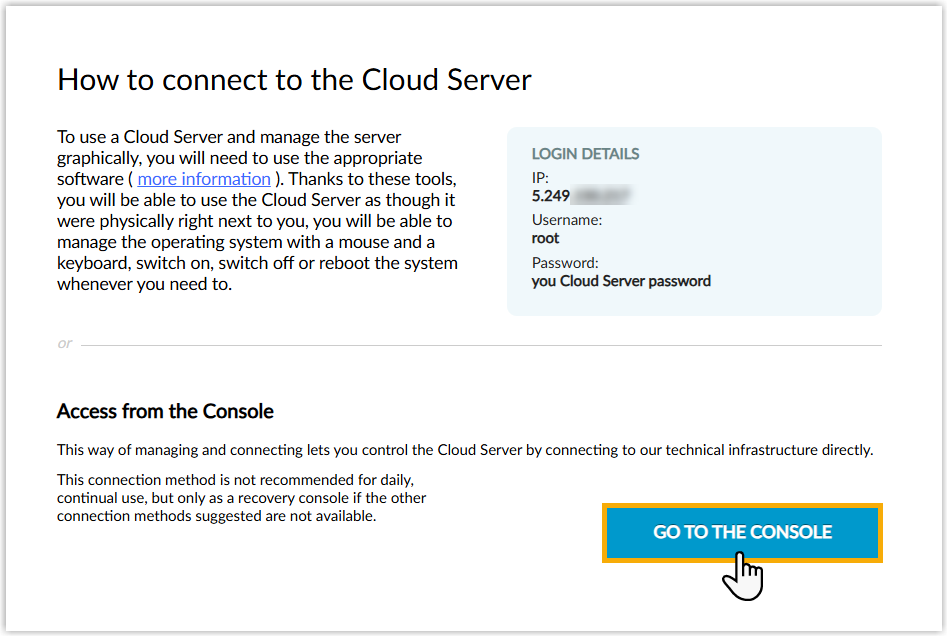
Task: Select the username value "root"
Action: 546,239
